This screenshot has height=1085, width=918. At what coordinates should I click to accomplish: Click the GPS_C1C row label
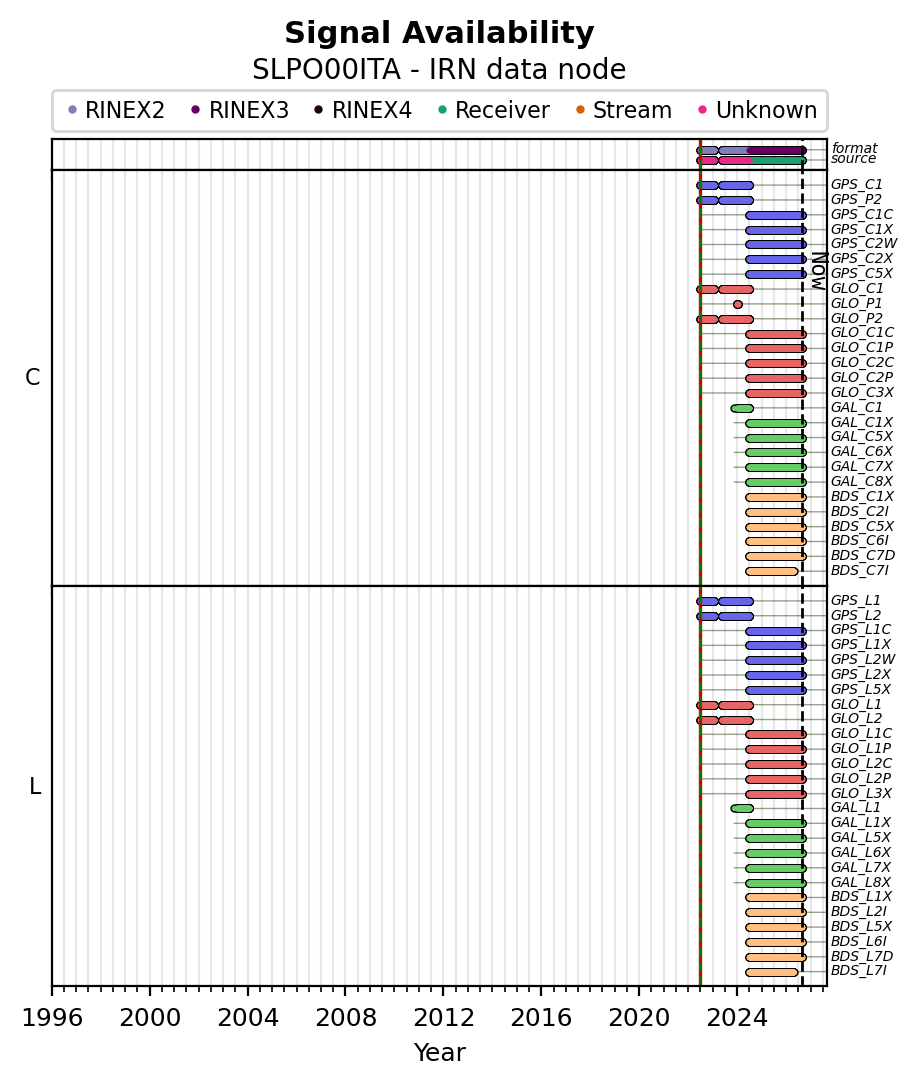pyautogui.click(x=862, y=215)
